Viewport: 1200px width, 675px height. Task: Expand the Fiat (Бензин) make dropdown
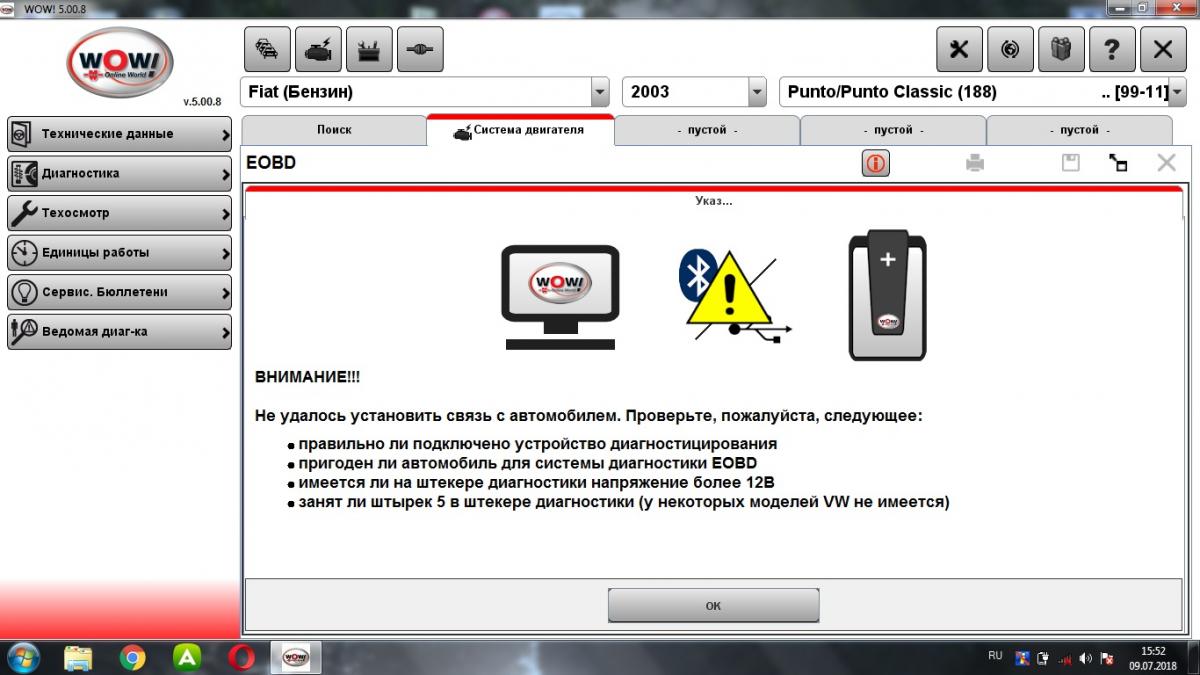pos(600,92)
